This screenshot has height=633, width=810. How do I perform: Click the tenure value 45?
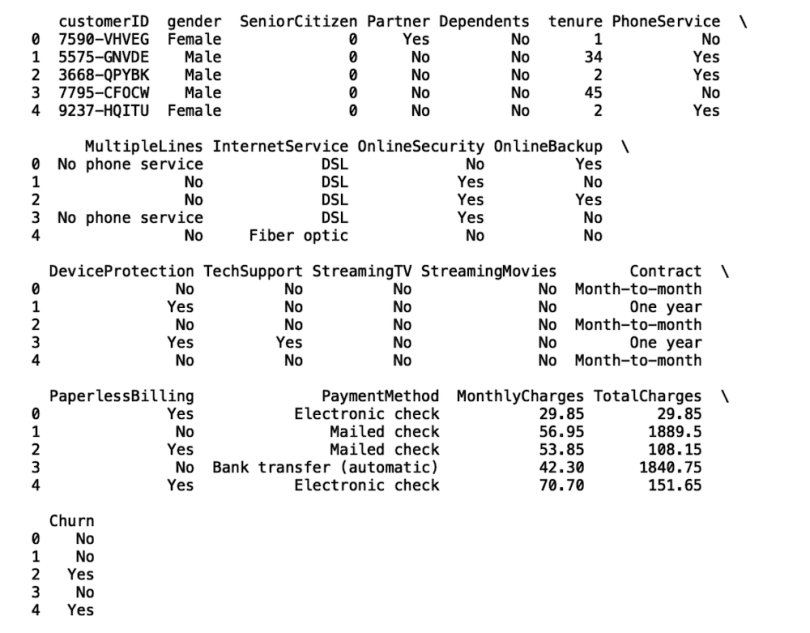[x=594, y=93]
